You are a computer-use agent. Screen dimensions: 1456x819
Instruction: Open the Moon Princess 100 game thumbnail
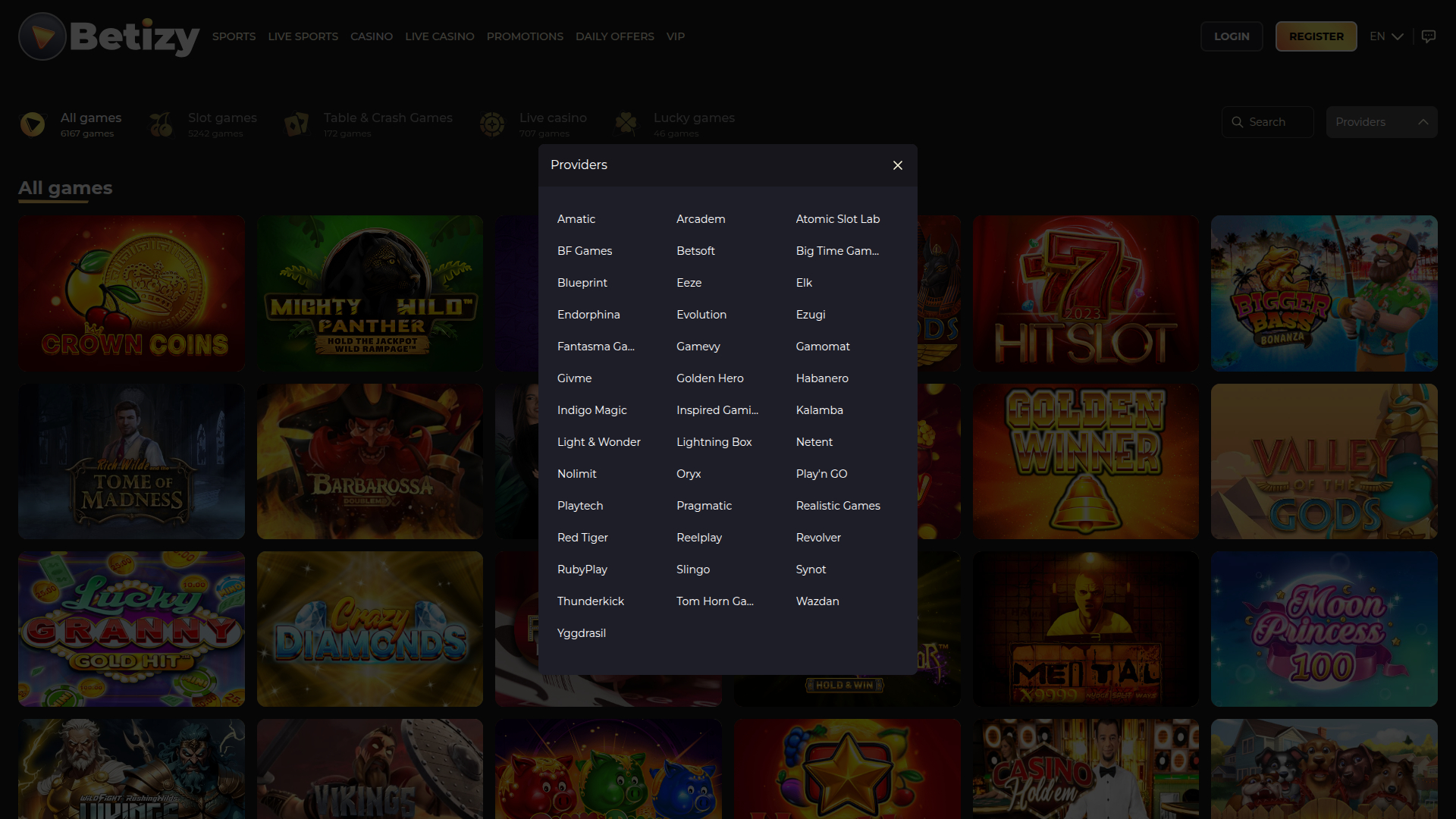click(1323, 628)
